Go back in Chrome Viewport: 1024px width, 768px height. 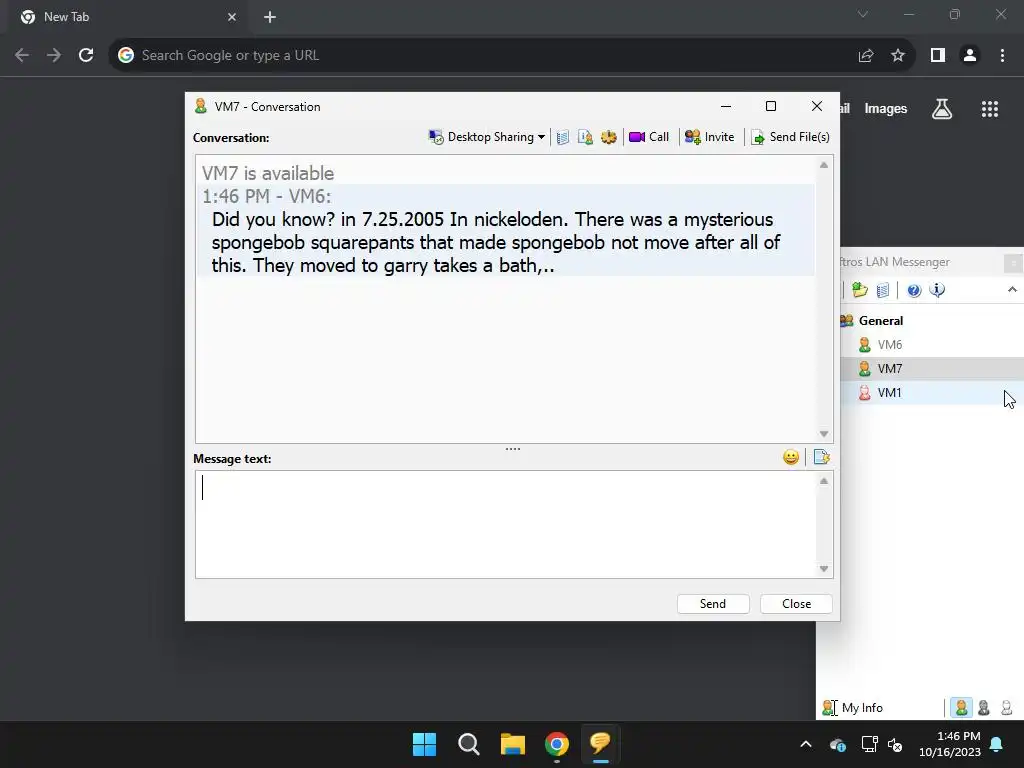[22, 56]
